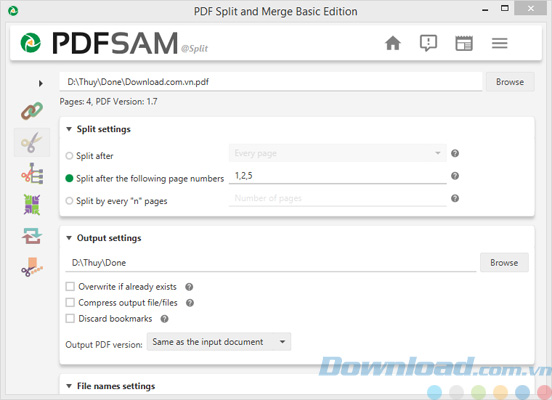Open the news/feedback speech bubble icon
Viewport: 552px width, 400px height.
coord(428,43)
